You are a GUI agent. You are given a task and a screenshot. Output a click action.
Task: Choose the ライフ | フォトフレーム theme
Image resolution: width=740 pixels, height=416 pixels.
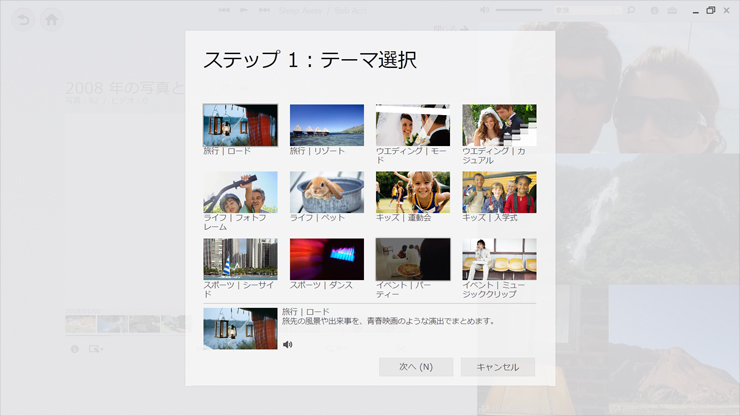click(x=240, y=192)
